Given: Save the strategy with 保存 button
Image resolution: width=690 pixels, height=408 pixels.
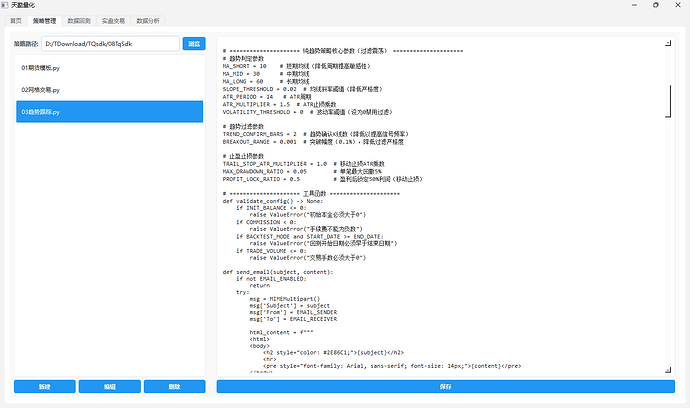Looking at the screenshot, I should (x=445, y=386).
